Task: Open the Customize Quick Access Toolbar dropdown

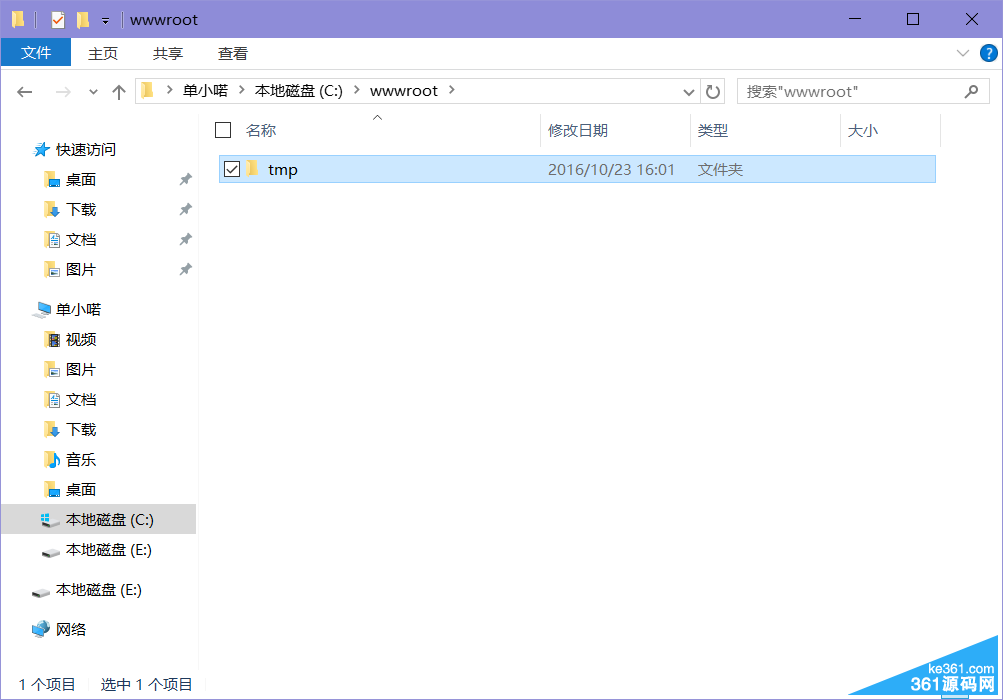Action: pyautogui.click(x=106, y=21)
